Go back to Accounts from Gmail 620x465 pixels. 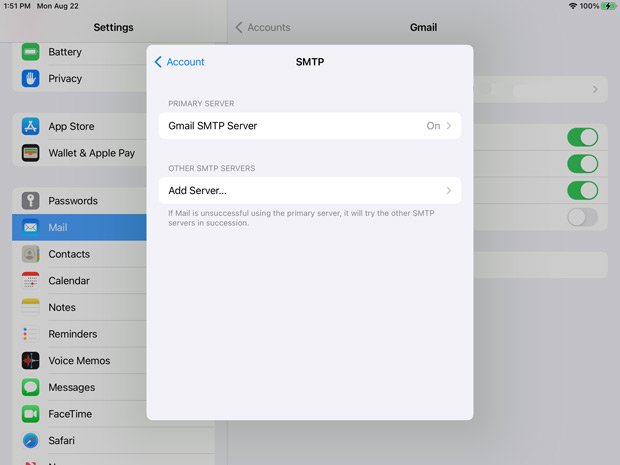[x=263, y=27]
